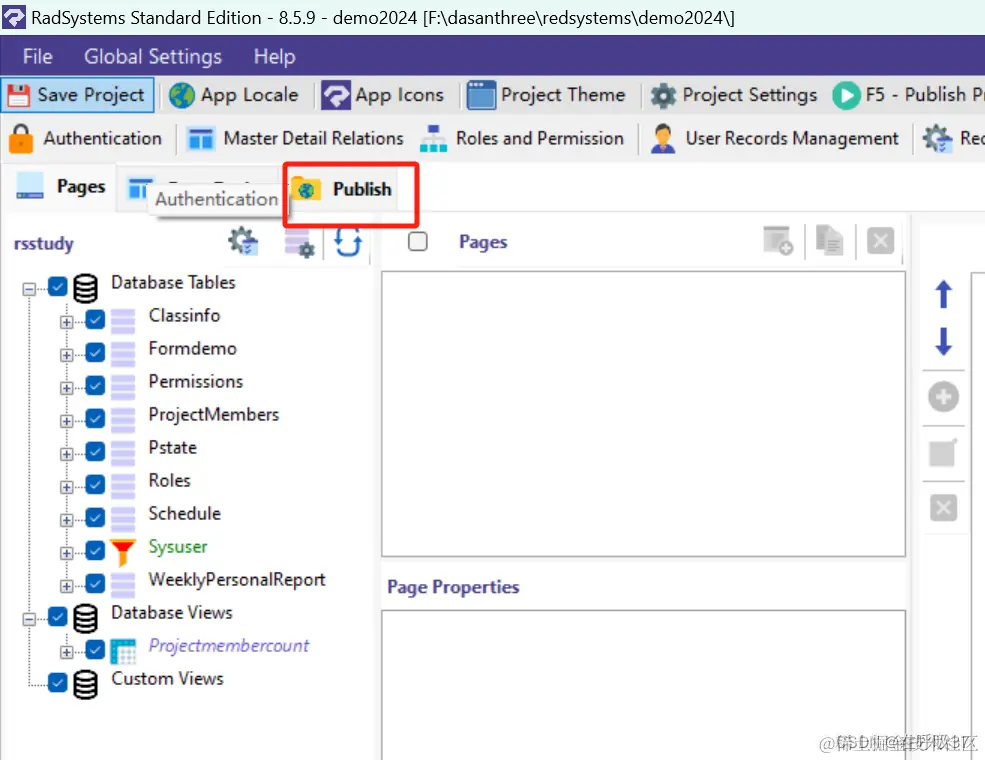Image resolution: width=985 pixels, height=760 pixels.
Task: Click the Master Detail Relations toolbar label
Action: pos(313,138)
